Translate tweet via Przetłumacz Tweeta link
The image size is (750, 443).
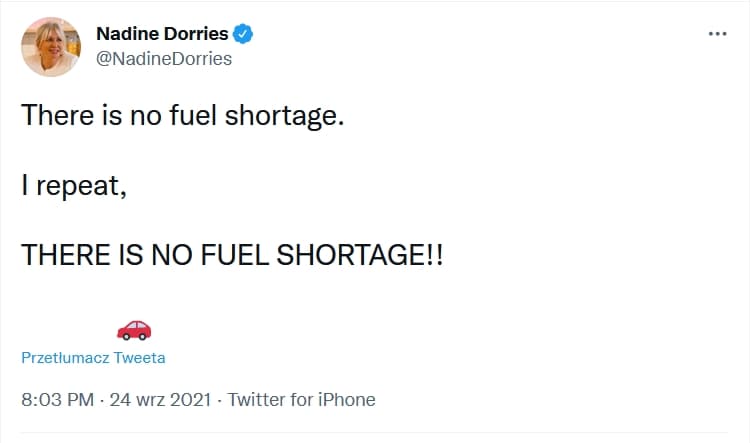coord(93,358)
